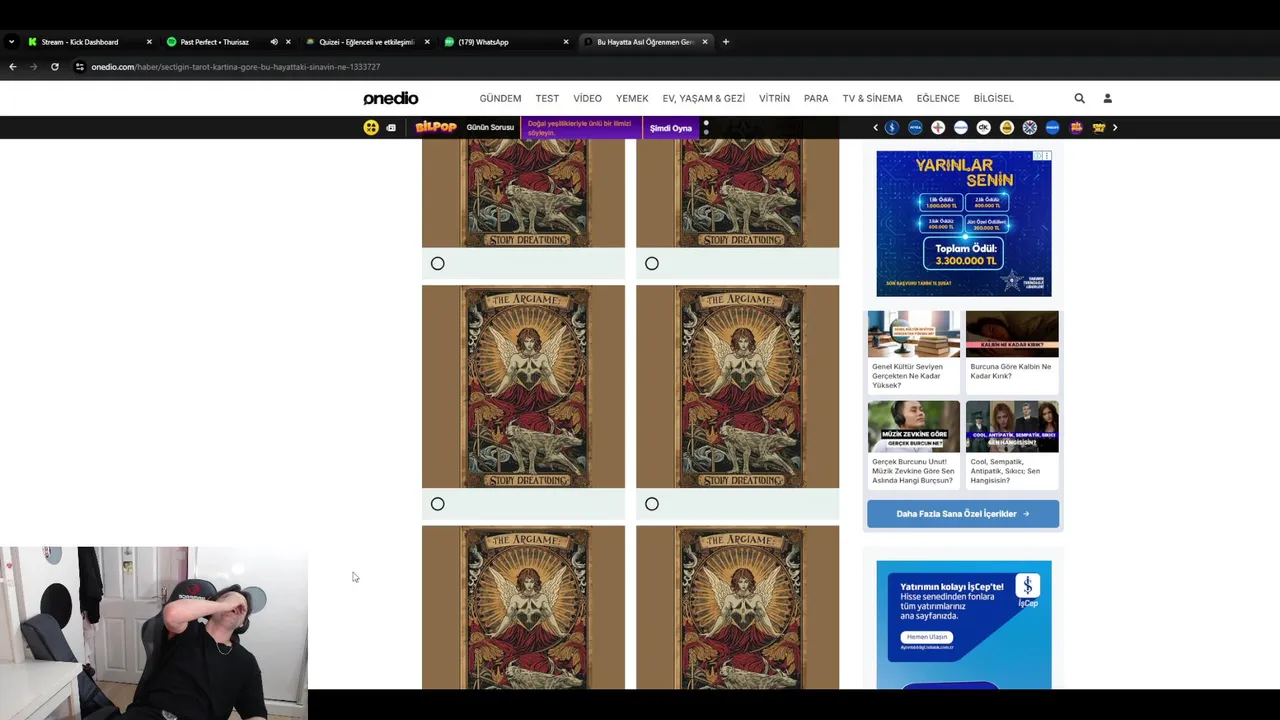
Task: Open site info icon left of onedio.com URL
Action: pyautogui.click(x=79, y=67)
